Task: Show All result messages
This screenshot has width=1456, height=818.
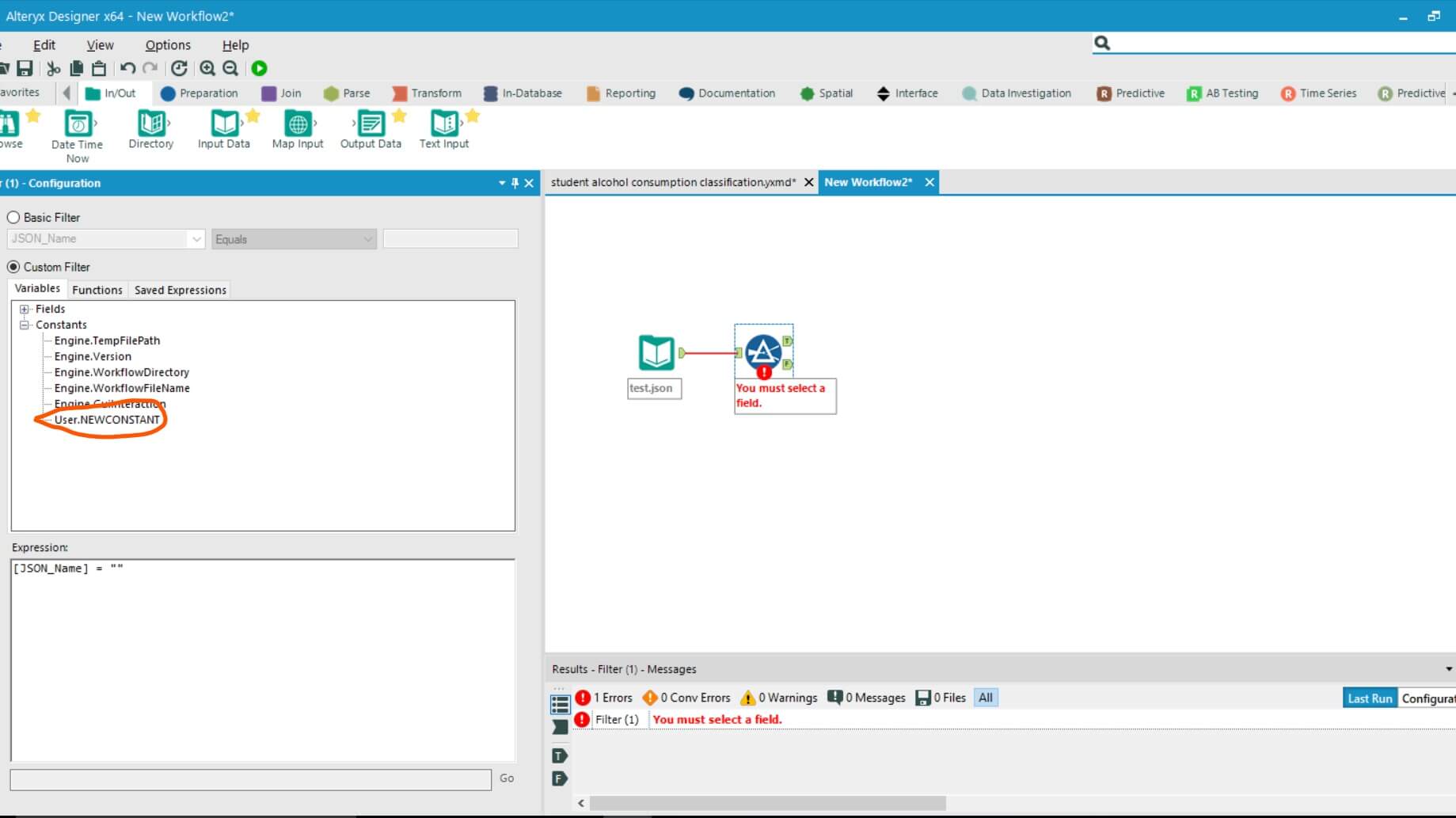Action: tap(986, 698)
